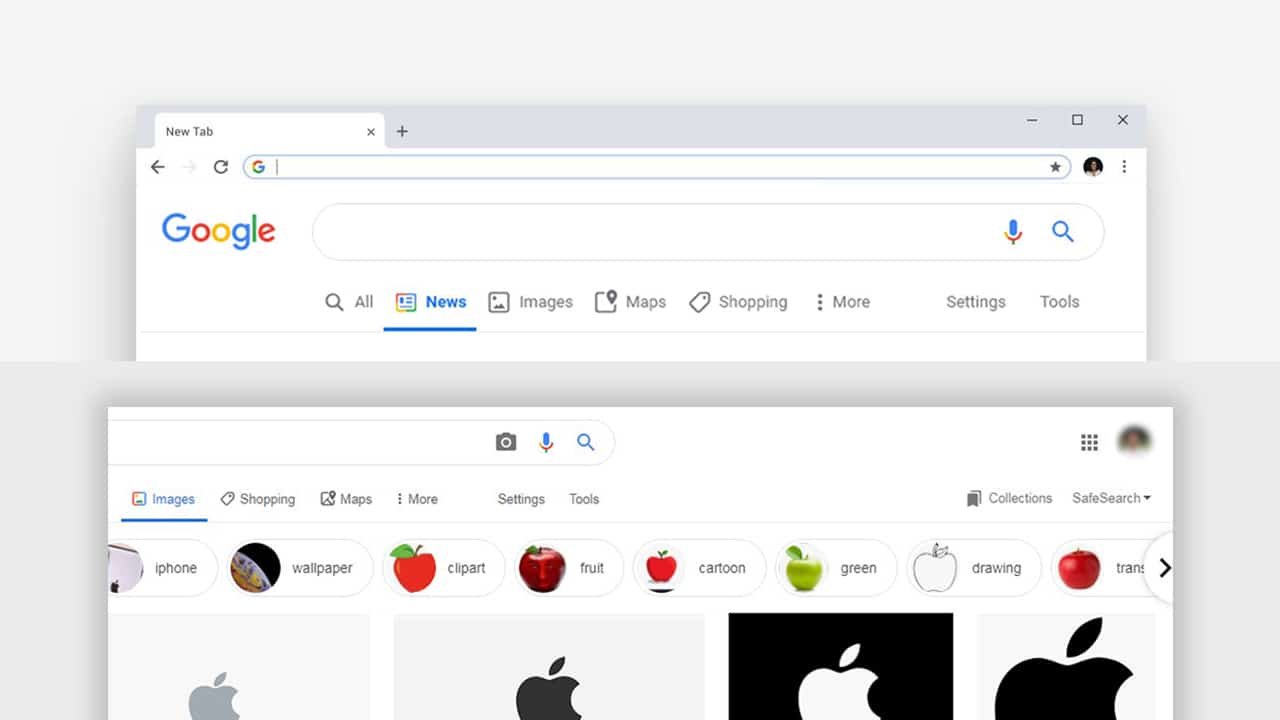Open the Images tab in upper window
The height and width of the screenshot is (720, 1280).
click(530, 302)
